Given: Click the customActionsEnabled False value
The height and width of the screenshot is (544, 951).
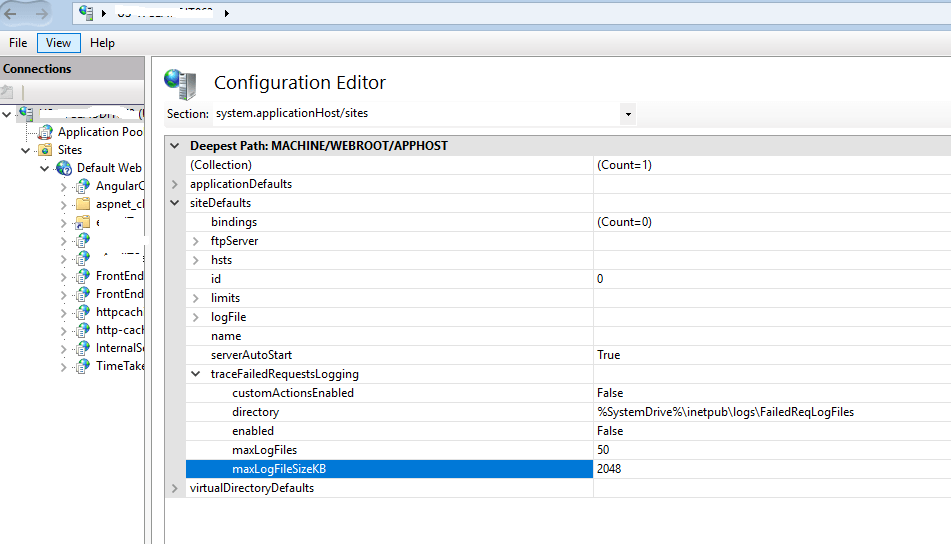Looking at the screenshot, I should click(610, 393).
